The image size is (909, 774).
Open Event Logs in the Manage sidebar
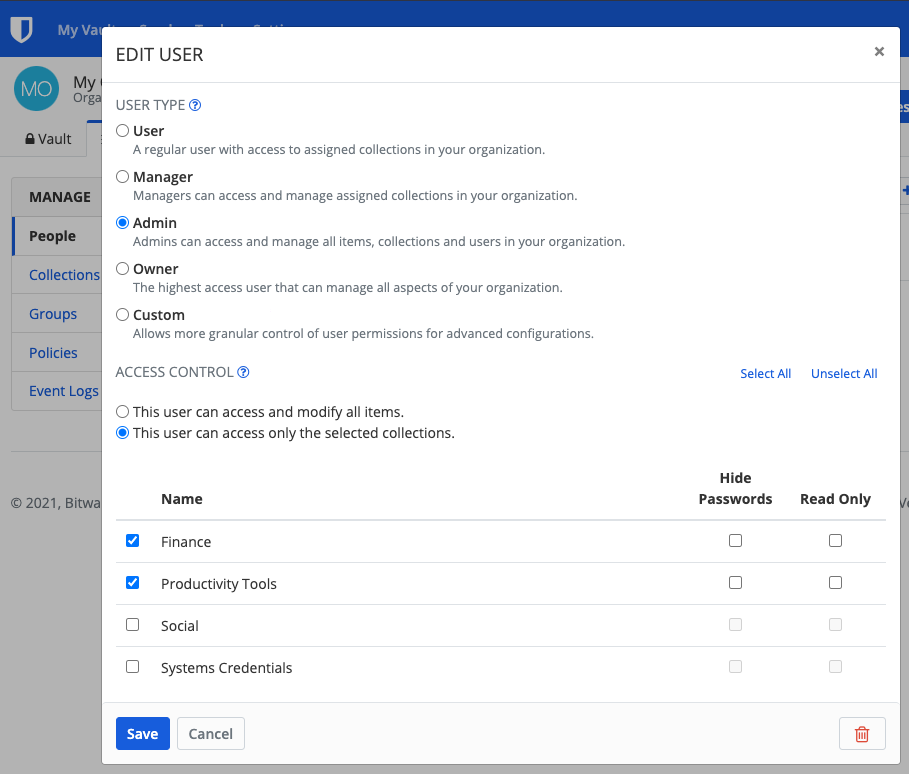(57, 391)
